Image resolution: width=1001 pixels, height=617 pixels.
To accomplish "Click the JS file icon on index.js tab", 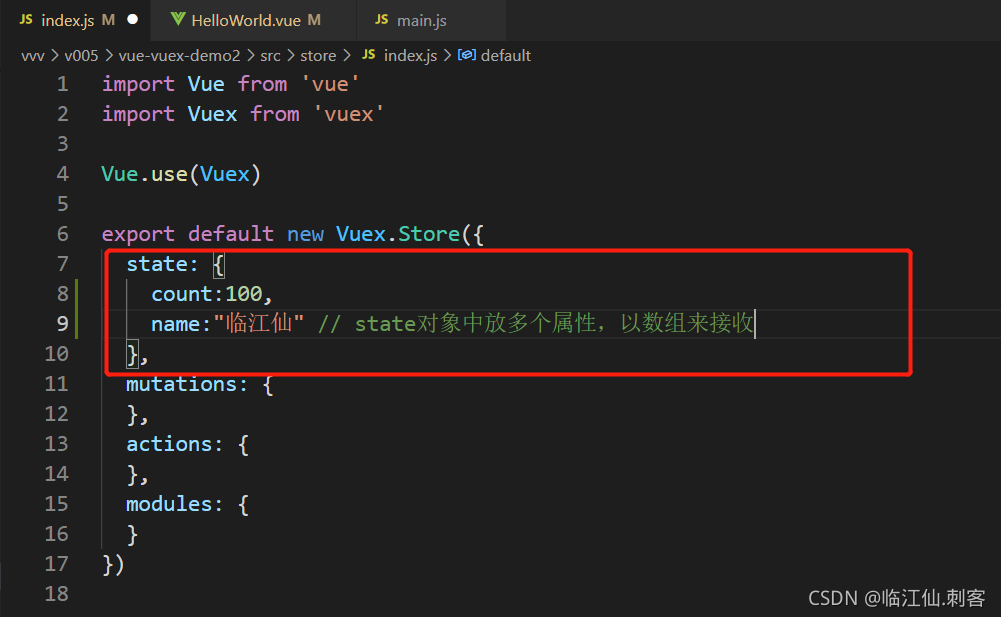I will [x=26, y=20].
